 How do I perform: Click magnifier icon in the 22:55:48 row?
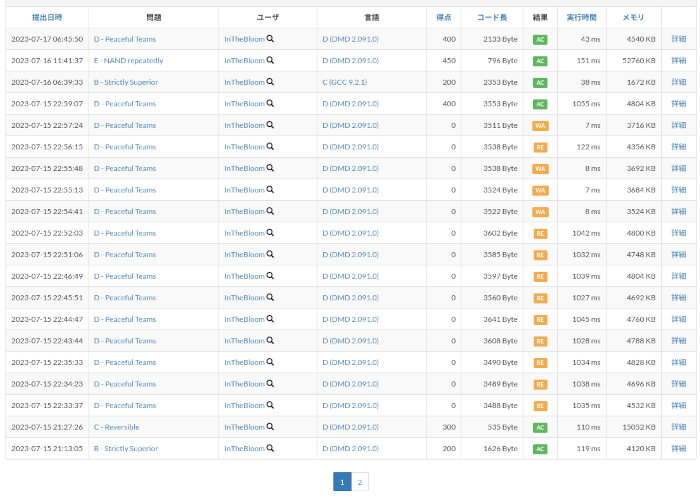tap(270, 168)
